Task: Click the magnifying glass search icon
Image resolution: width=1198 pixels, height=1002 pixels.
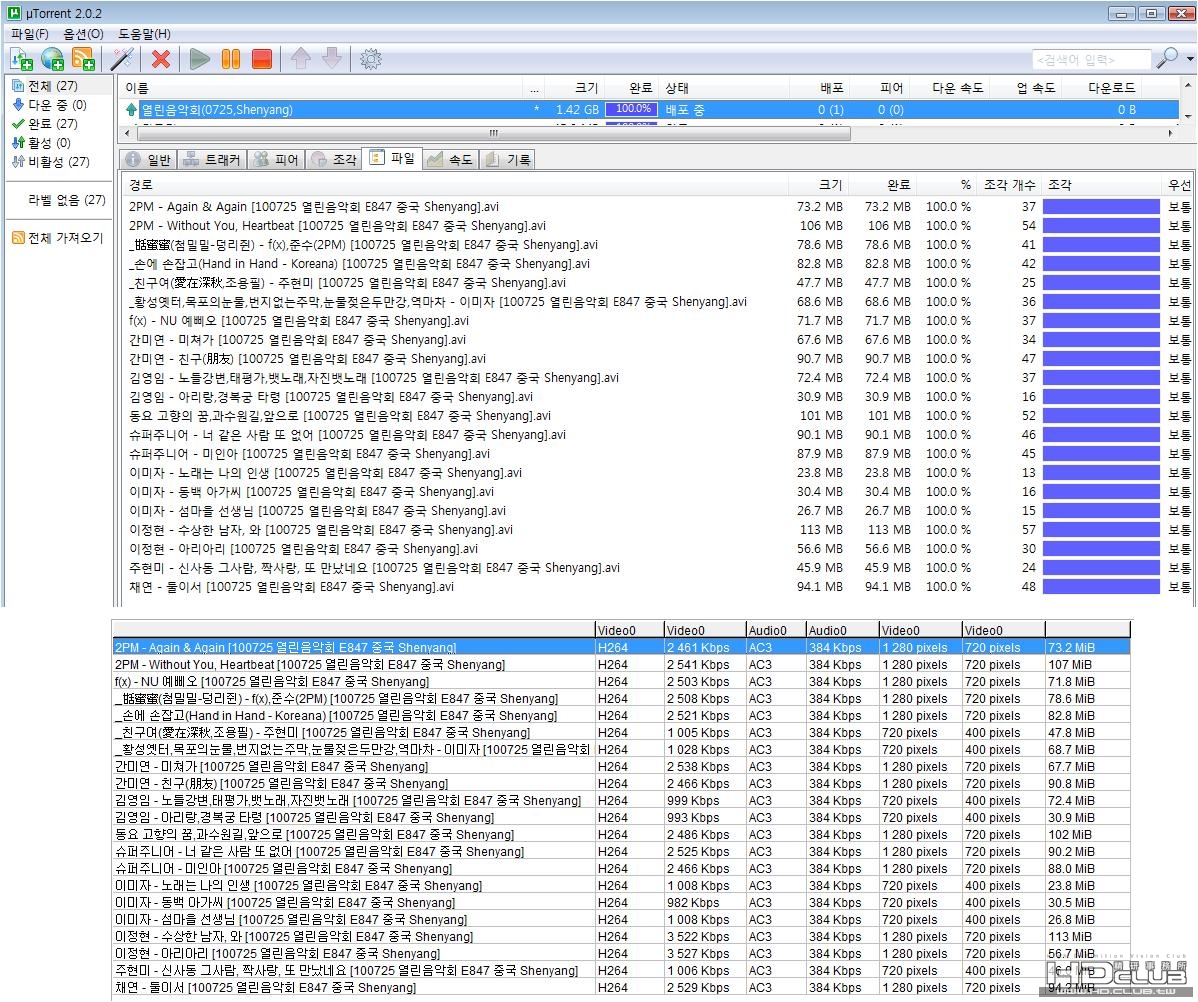Action: pyautogui.click(x=1166, y=59)
